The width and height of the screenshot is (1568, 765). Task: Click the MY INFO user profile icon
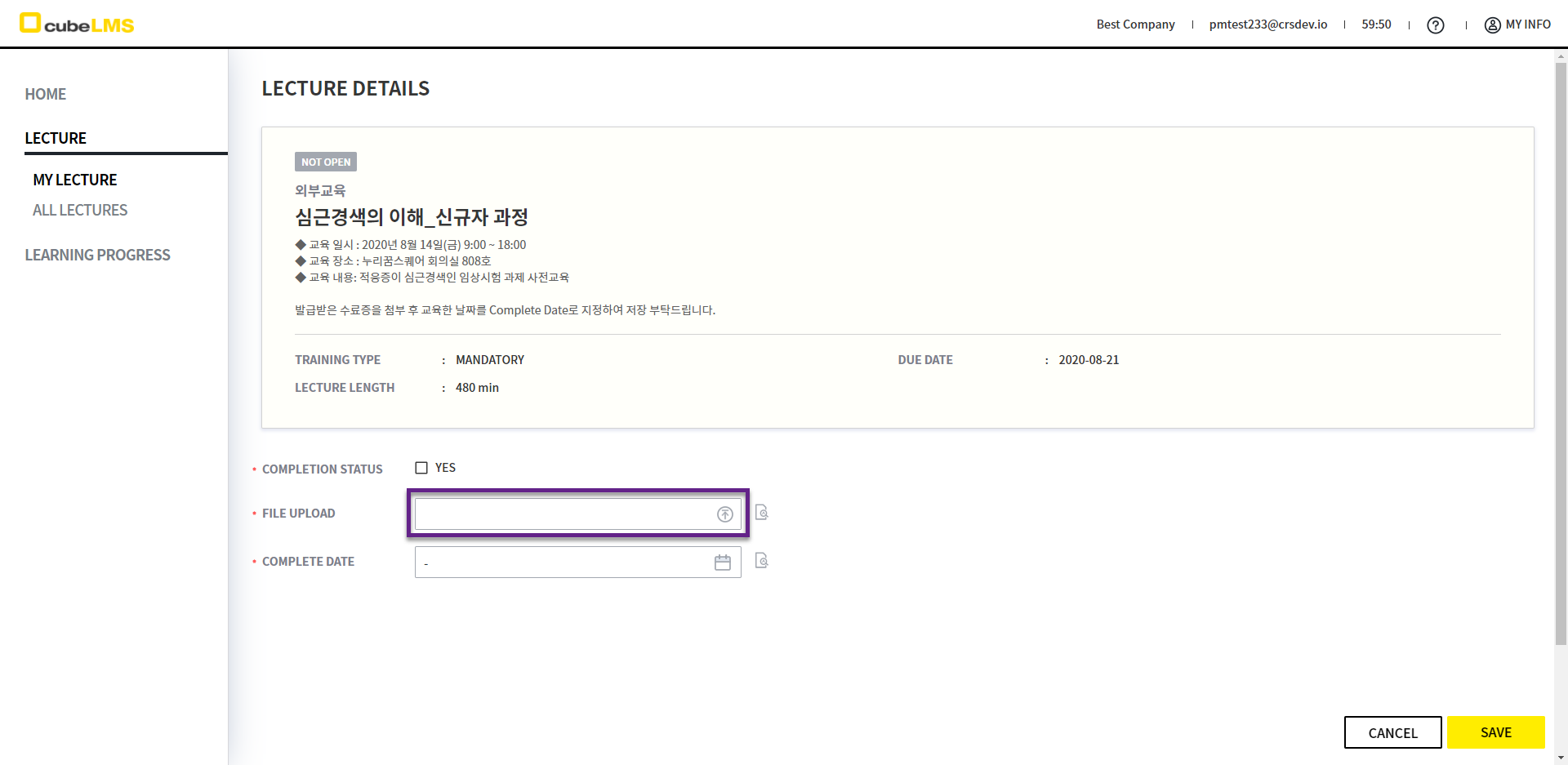(1492, 25)
